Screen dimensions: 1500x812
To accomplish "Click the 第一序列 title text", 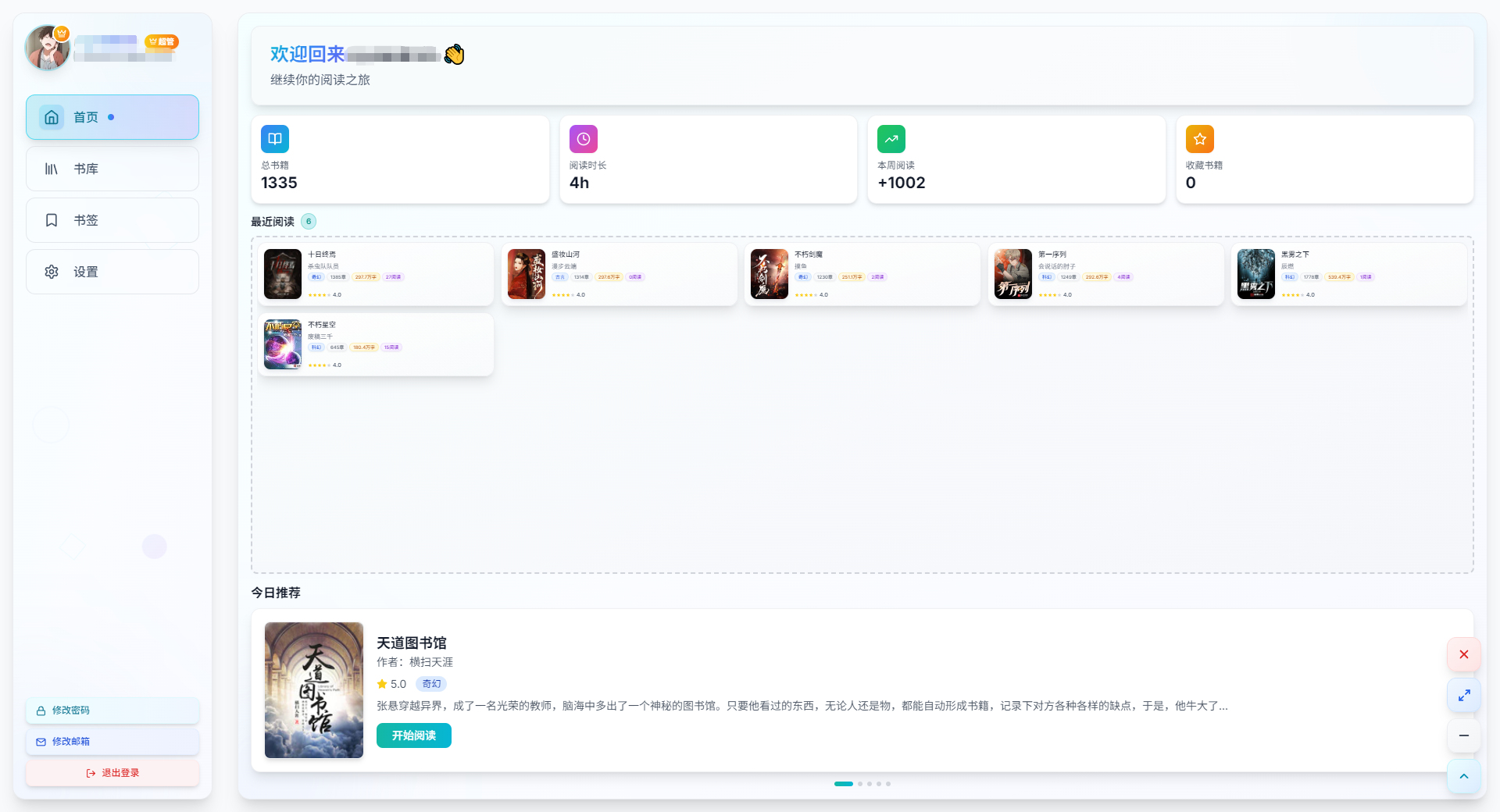I will click(x=1052, y=255).
